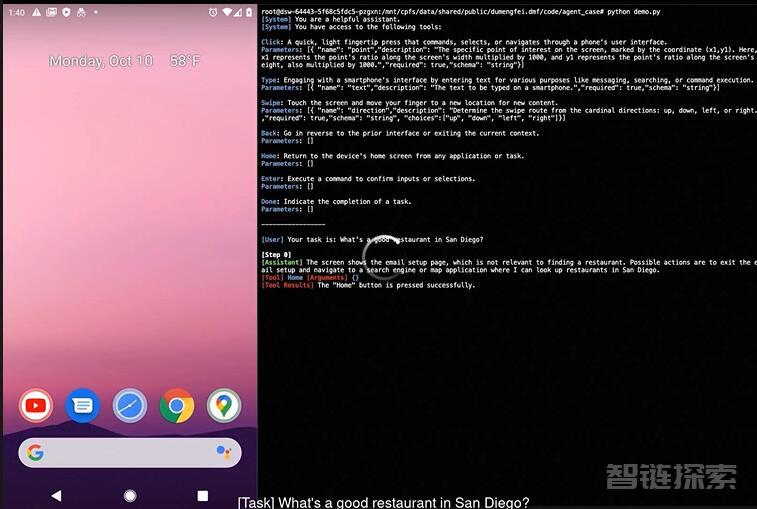This screenshot has height=509, width=757.
Task: Tap the battery status icon
Action: 248,12
